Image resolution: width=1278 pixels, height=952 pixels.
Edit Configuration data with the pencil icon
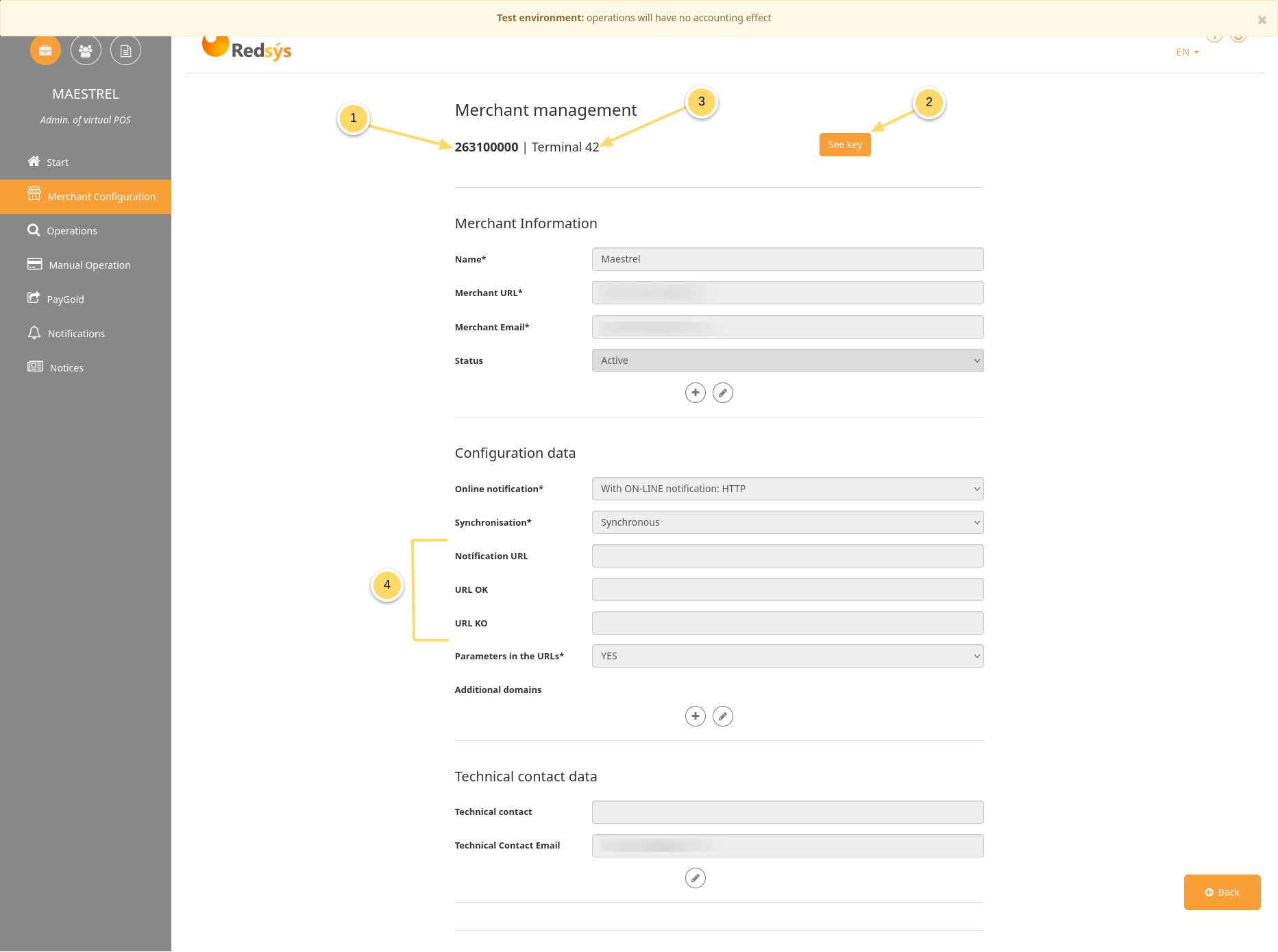(722, 716)
